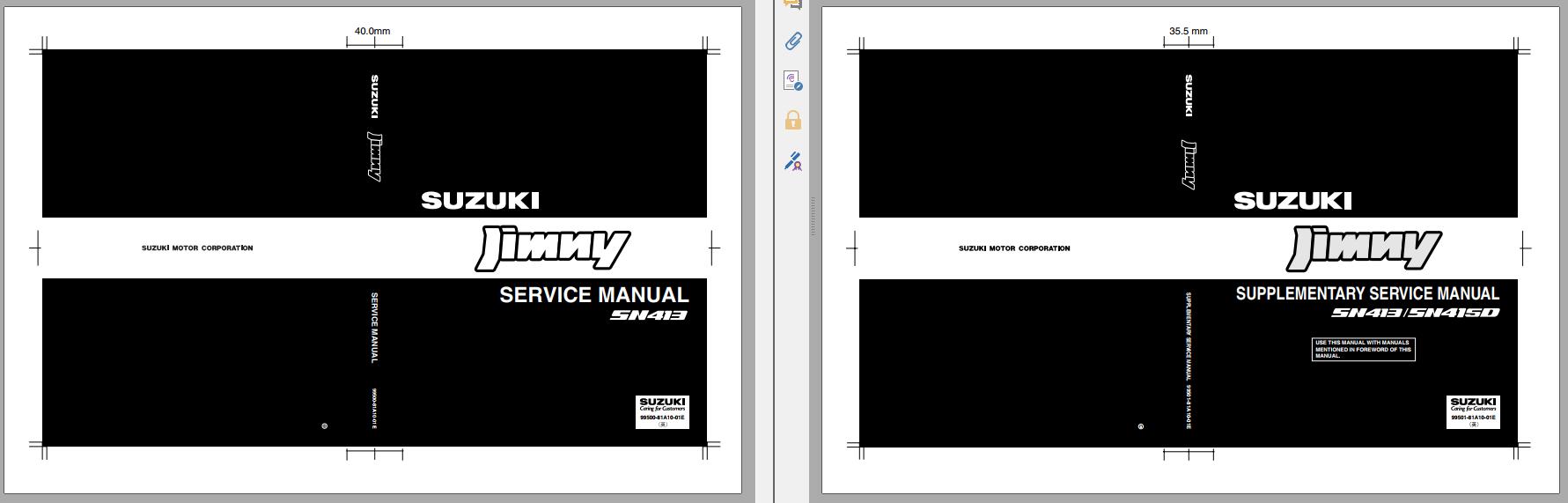Click the 35.5 mm spine width label

(1189, 31)
